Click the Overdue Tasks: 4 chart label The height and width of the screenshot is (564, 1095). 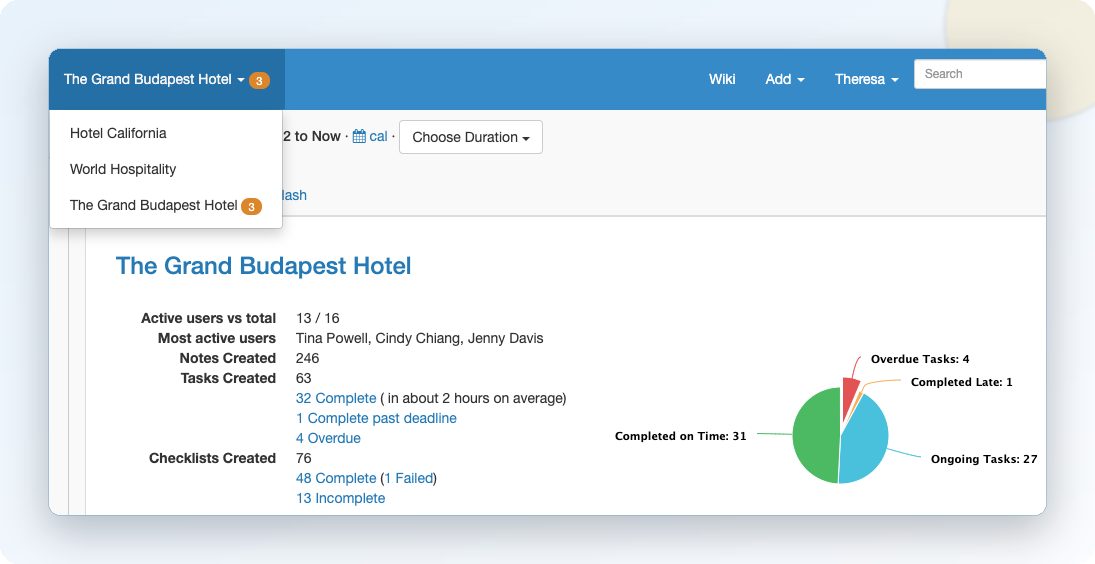tap(920, 359)
